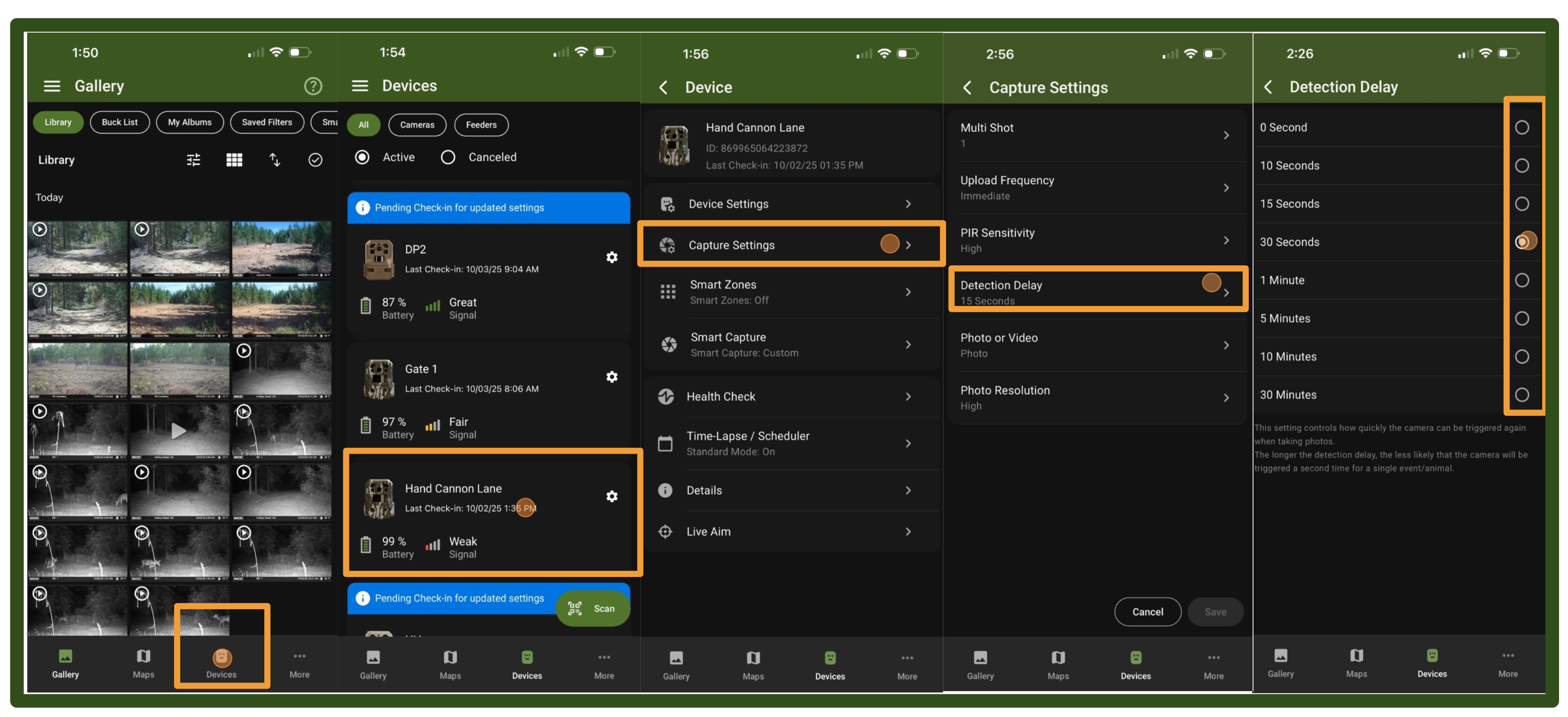
Task: Open PIR Sensitivity setting chevron
Action: click(x=1226, y=240)
